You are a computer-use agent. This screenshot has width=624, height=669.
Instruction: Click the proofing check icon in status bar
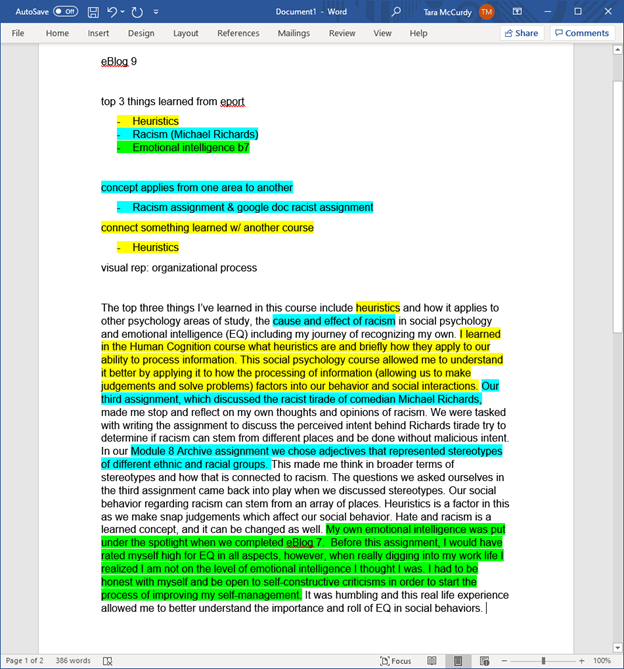[107, 661]
